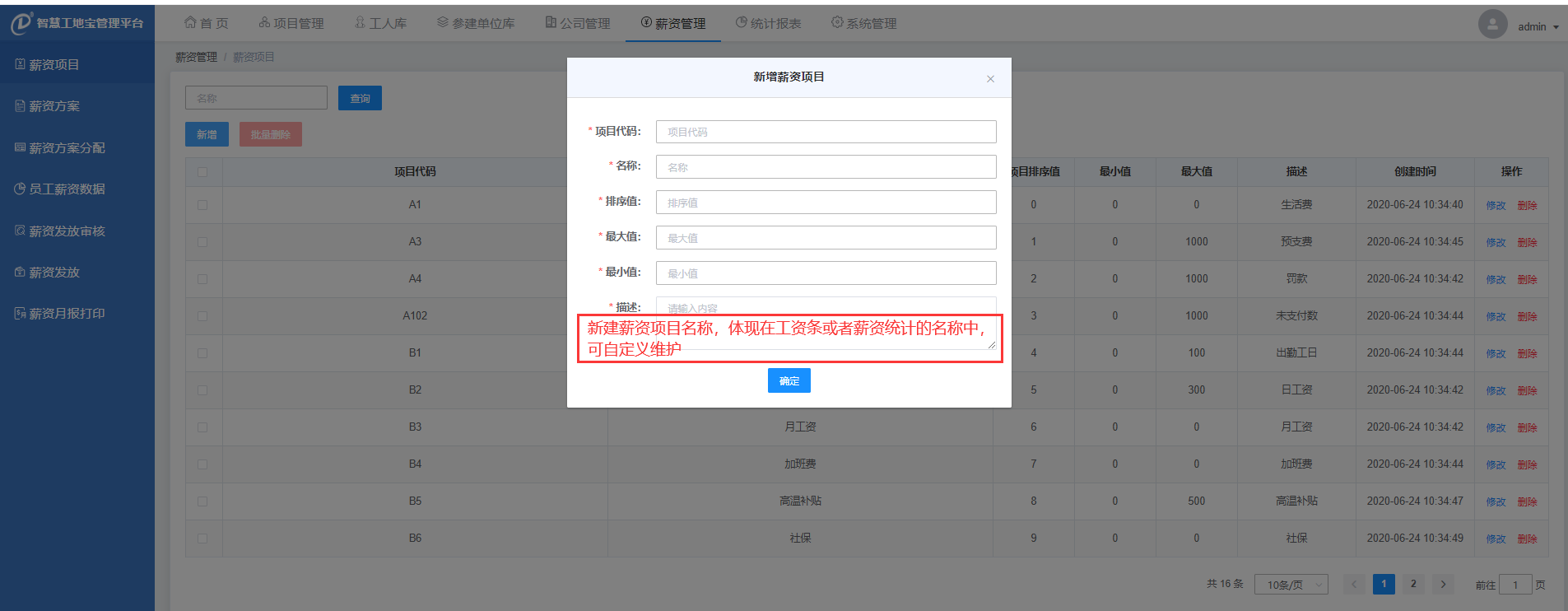This screenshot has height=611, width=1568.
Task: Click the admin user avatar
Action: tap(1492, 24)
